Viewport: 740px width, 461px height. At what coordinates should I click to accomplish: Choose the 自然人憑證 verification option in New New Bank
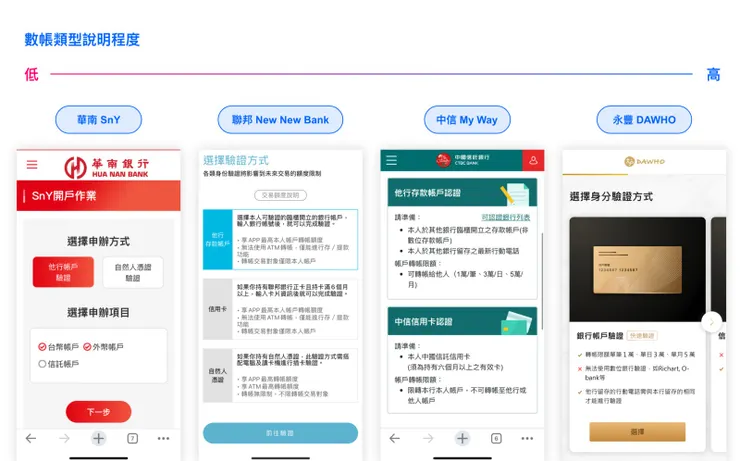(280, 376)
